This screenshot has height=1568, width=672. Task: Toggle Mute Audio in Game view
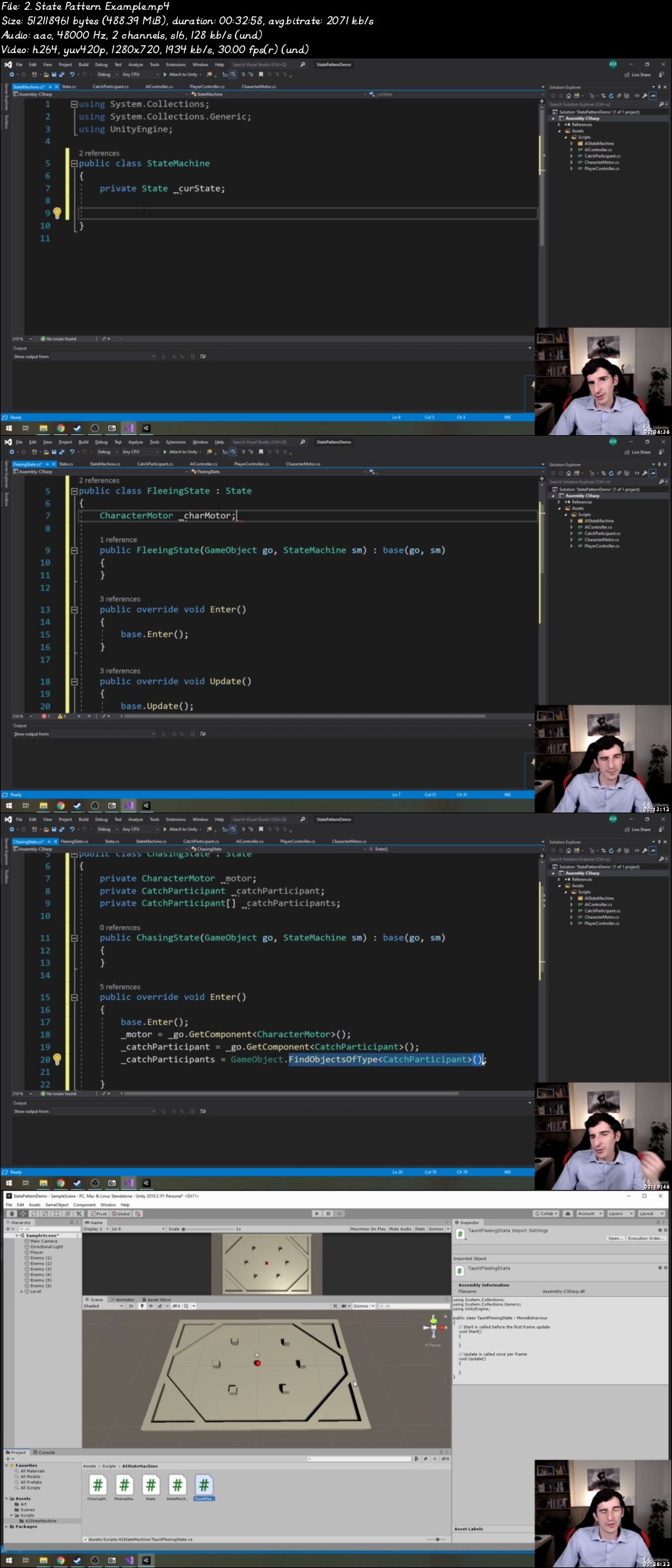pyautogui.click(x=400, y=1229)
